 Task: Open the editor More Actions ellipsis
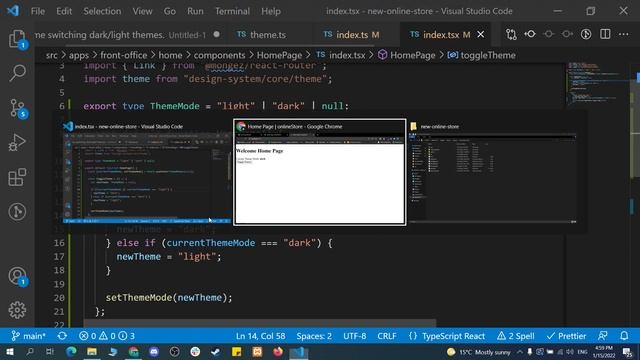pos(624,35)
